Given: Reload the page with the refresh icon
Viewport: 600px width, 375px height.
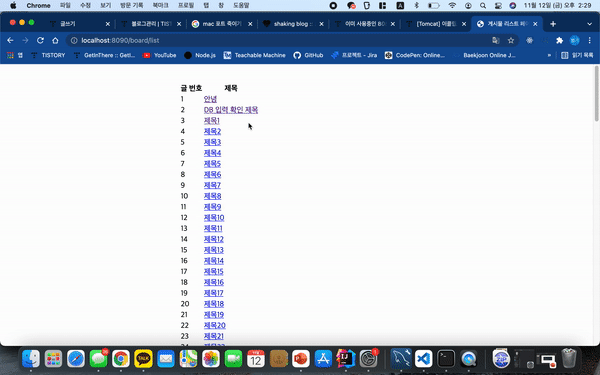Looking at the screenshot, I should coord(40,40).
